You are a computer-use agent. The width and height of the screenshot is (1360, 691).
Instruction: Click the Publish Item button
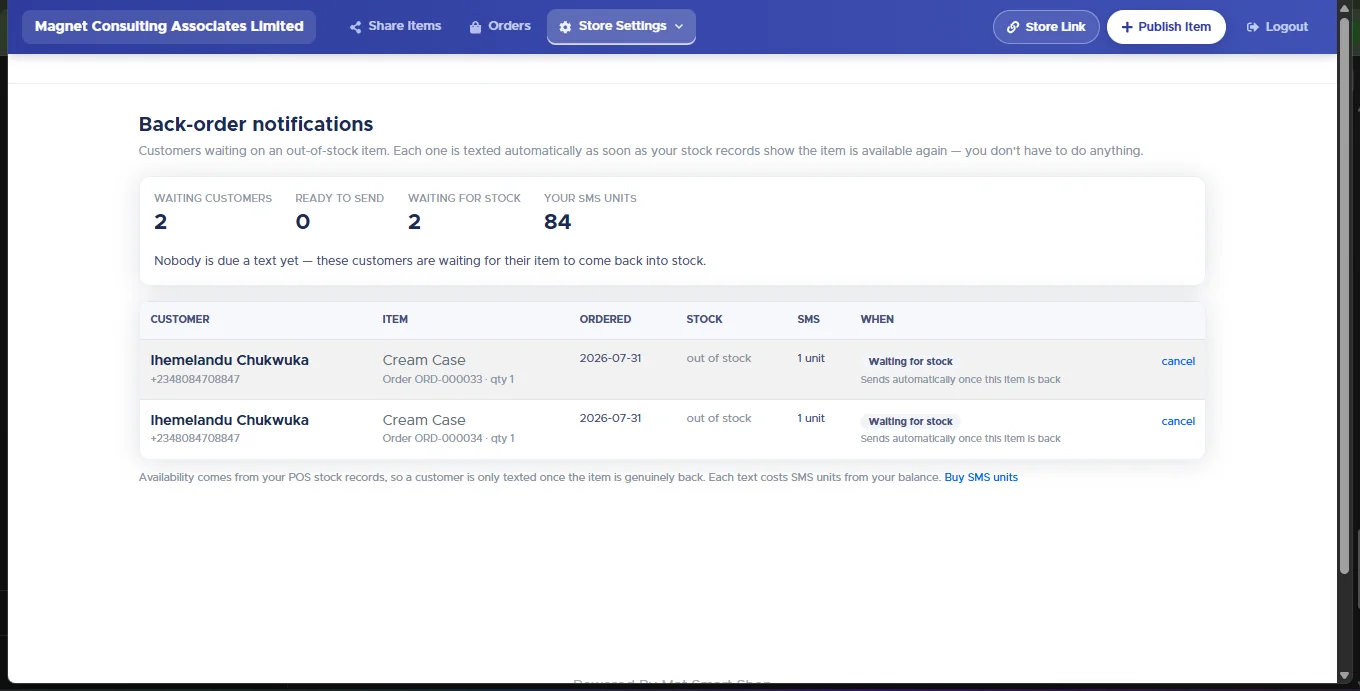coord(1166,27)
